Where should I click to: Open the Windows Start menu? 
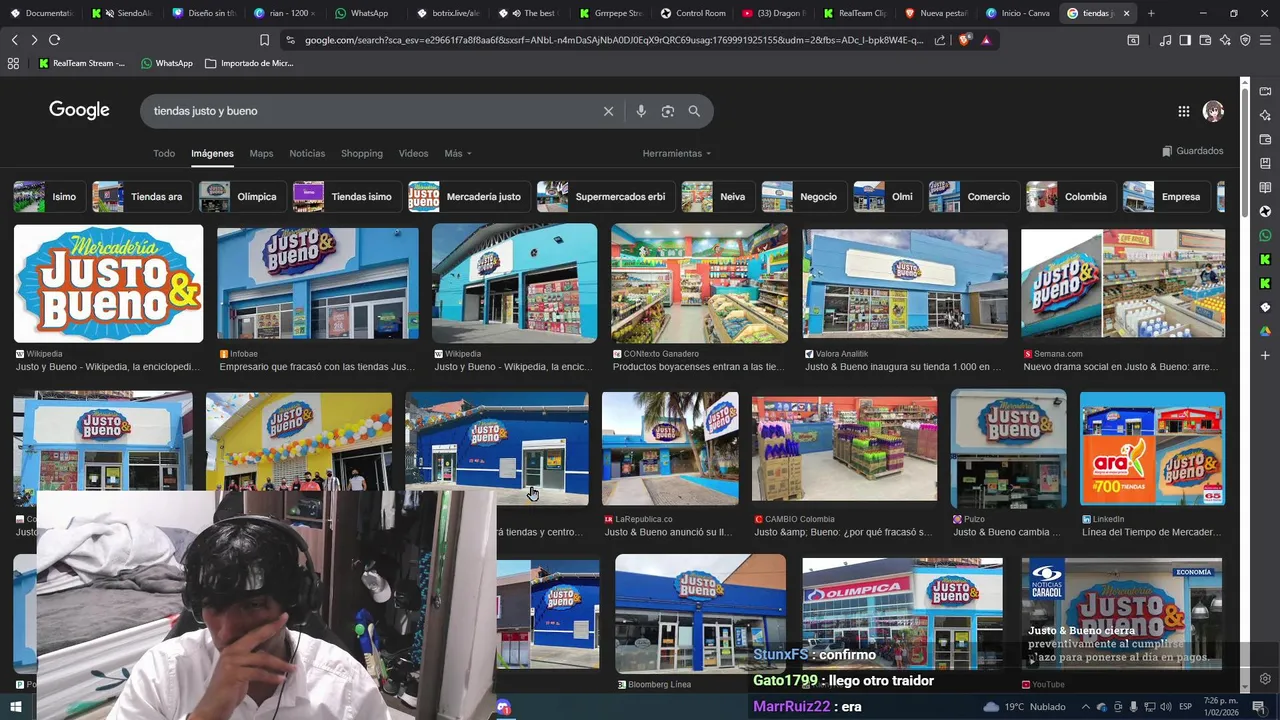(x=15, y=707)
